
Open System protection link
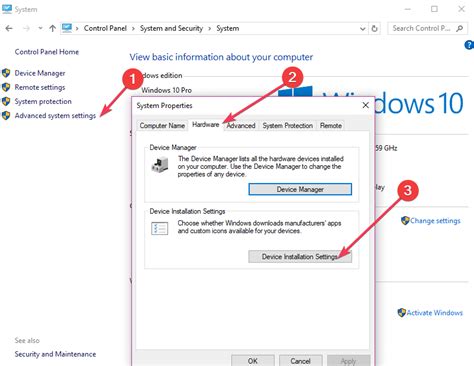43,101
